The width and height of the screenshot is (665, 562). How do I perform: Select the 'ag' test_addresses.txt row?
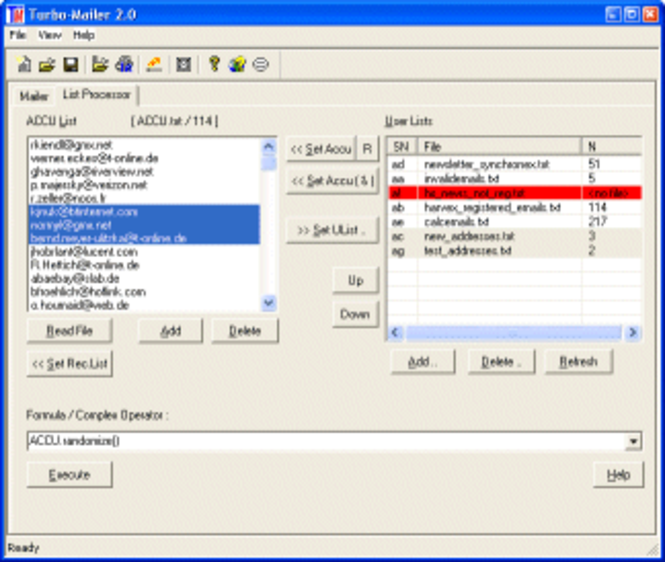(514, 251)
